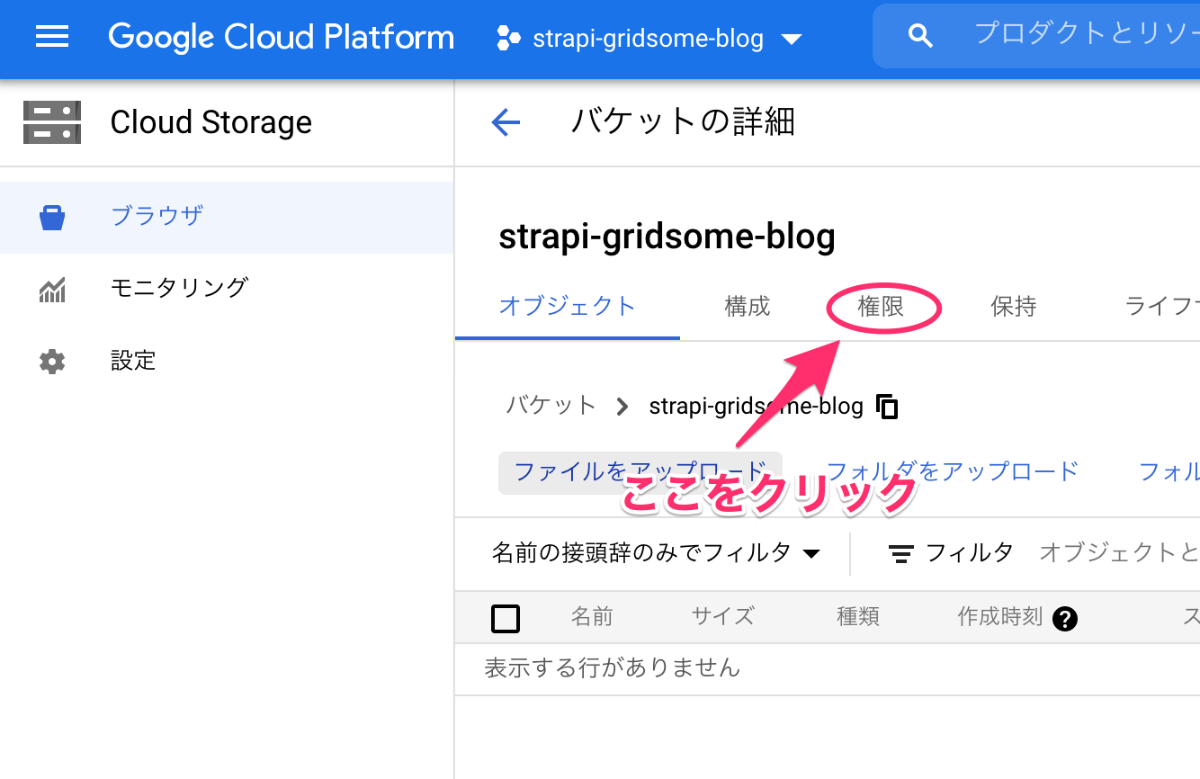This screenshot has height=779, width=1200.
Task: Switch to the オブジェクト tab
Action: click(567, 306)
